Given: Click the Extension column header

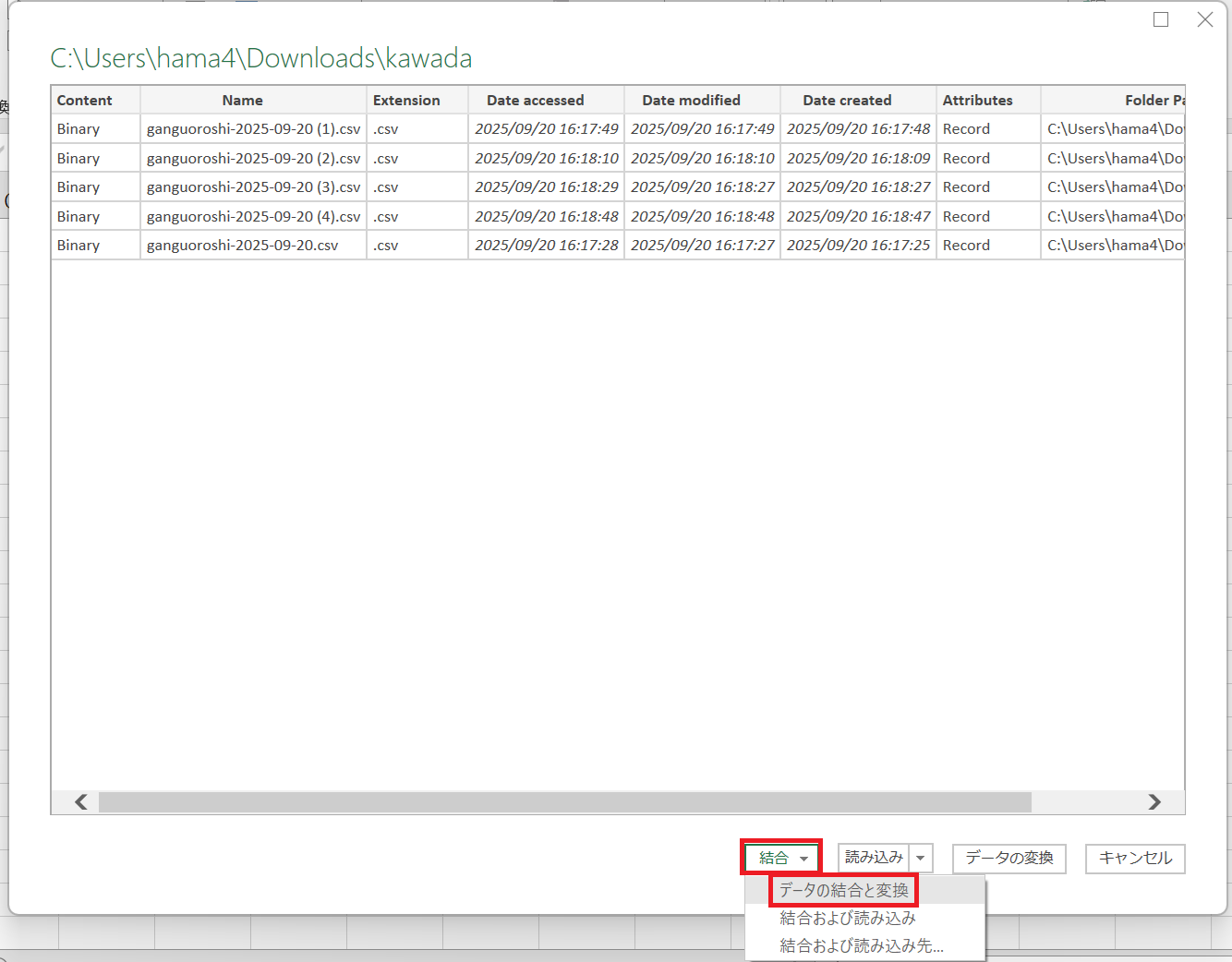Looking at the screenshot, I should click(406, 100).
